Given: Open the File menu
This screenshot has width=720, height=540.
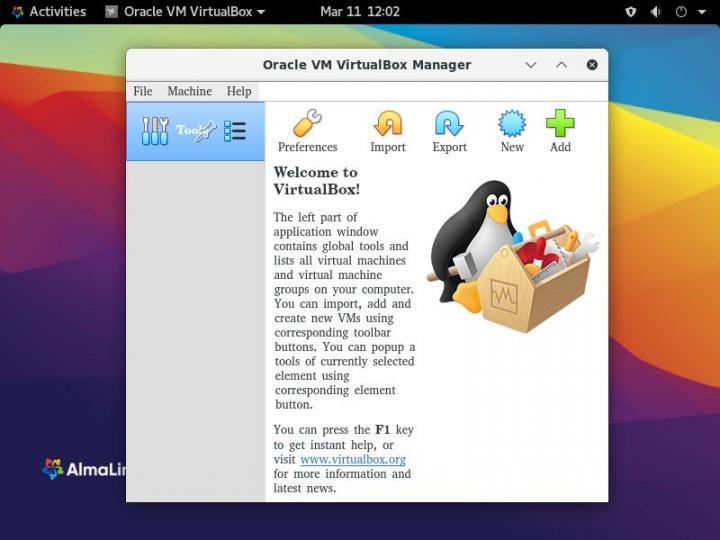Looking at the screenshot, I should pyautogui.click(x=143, y=91).
